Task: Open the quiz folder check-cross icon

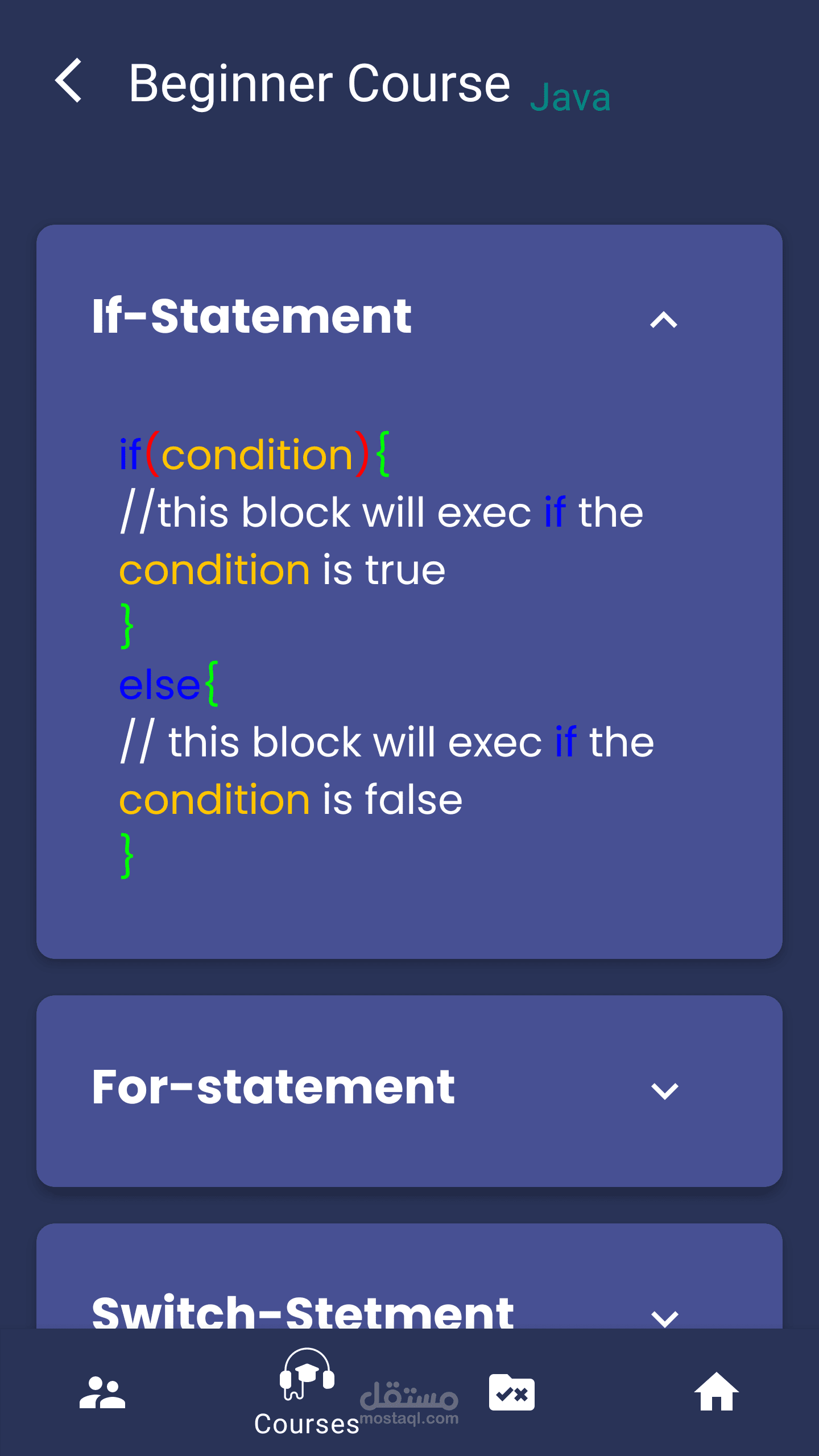Action: click(512, 1392)
